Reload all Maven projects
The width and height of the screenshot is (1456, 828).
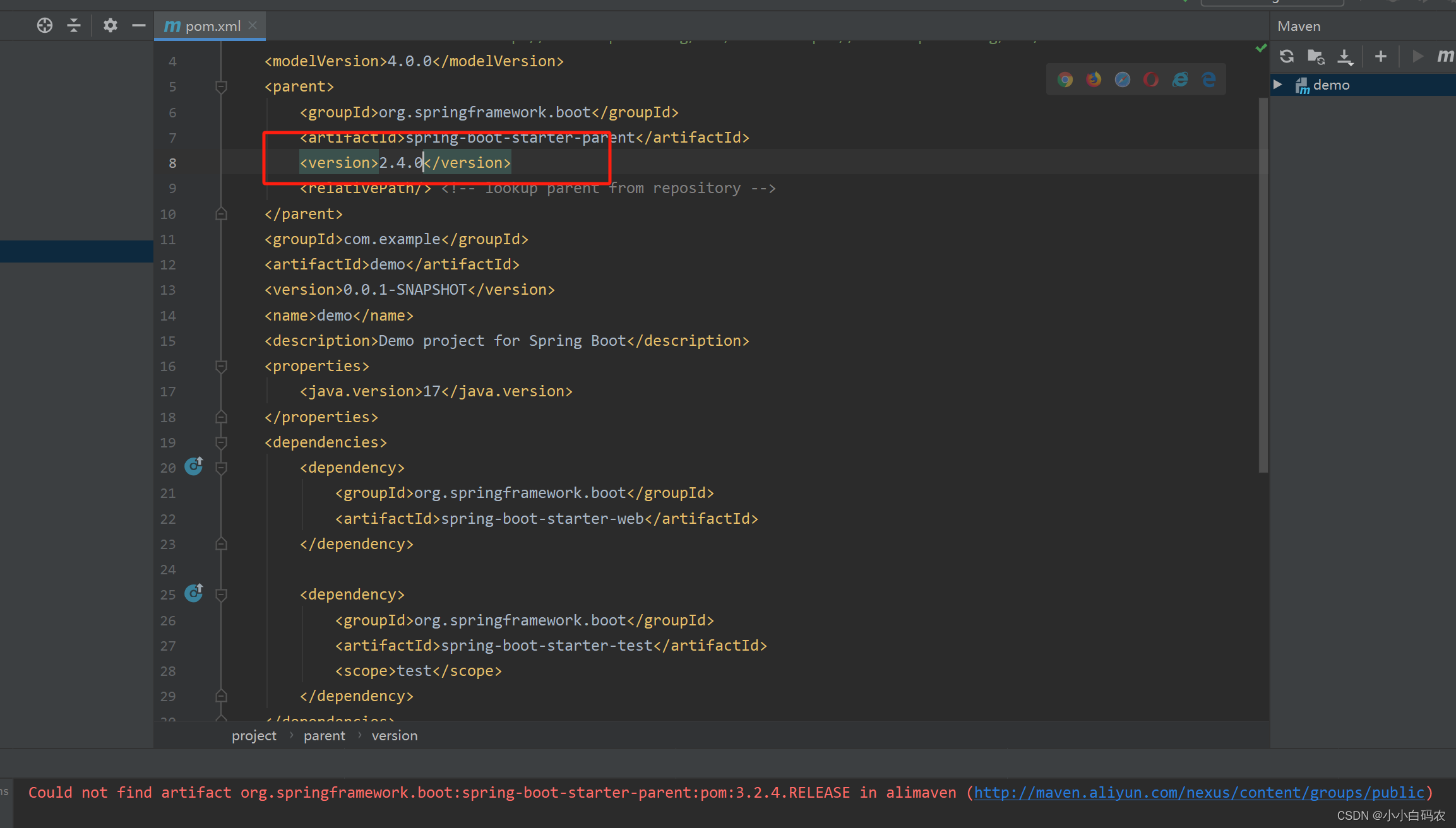[1286, 57]
